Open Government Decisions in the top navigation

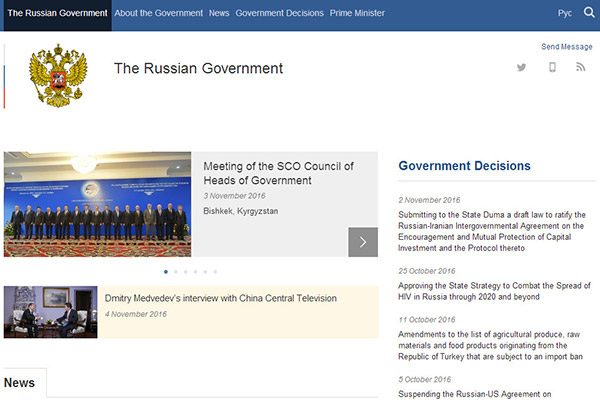point(279,13)
